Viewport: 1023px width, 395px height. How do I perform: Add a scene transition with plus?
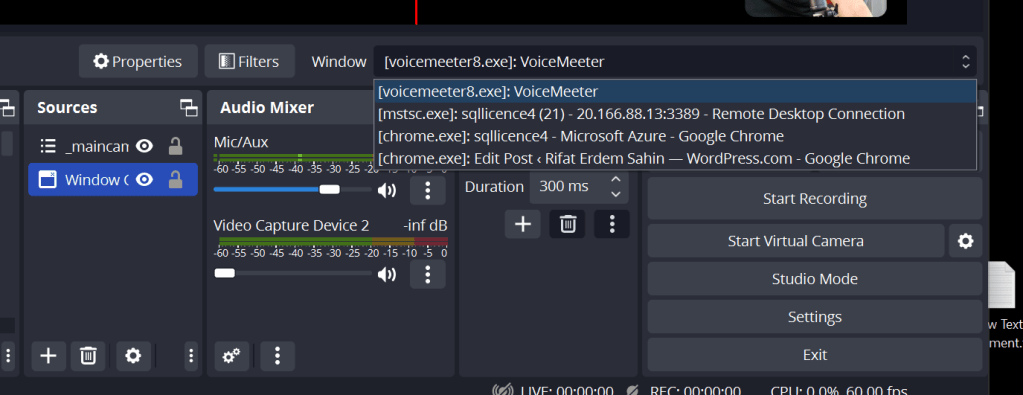[x=523, y=224]
